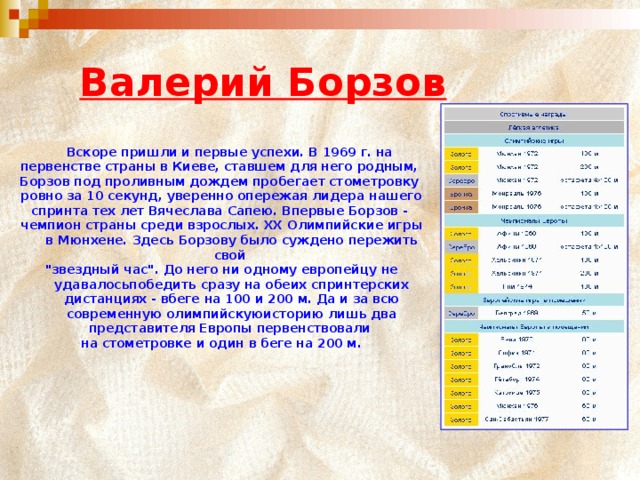Click the "Гётеборг 1974" table cell
The width and height of the screenshot is (640, 480).
pyautogui.click(x=517, y=380)
